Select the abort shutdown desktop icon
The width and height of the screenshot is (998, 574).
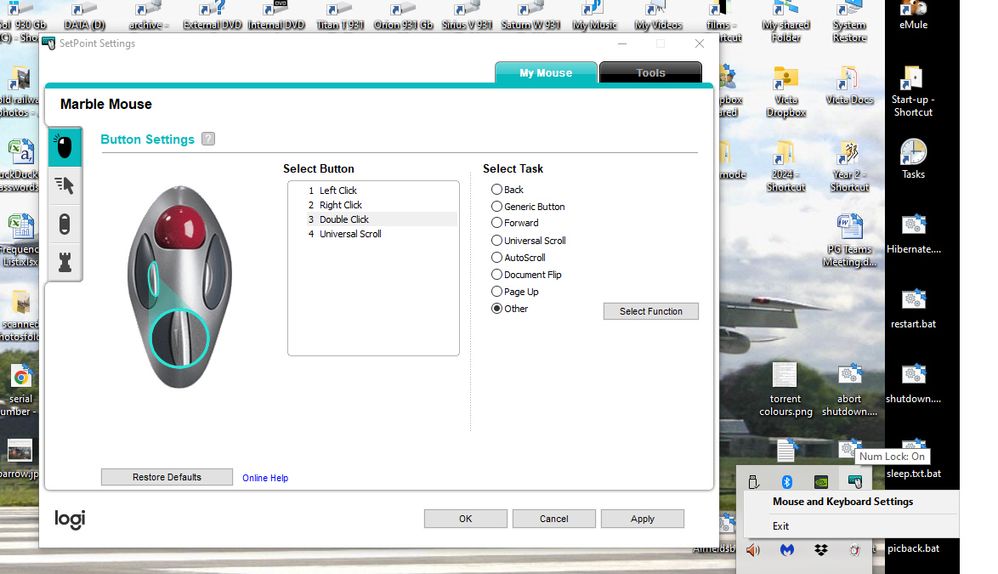tap(849, 389)
